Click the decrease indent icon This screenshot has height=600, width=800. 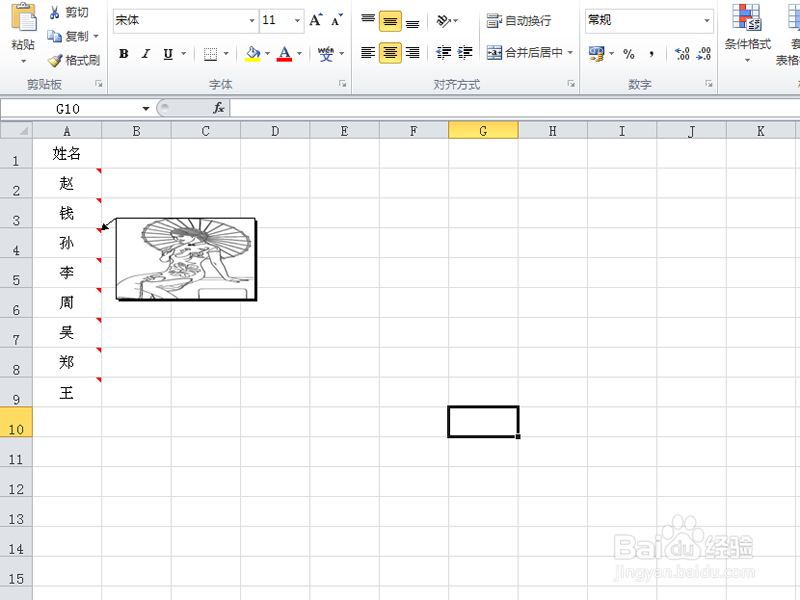point(443,53)
